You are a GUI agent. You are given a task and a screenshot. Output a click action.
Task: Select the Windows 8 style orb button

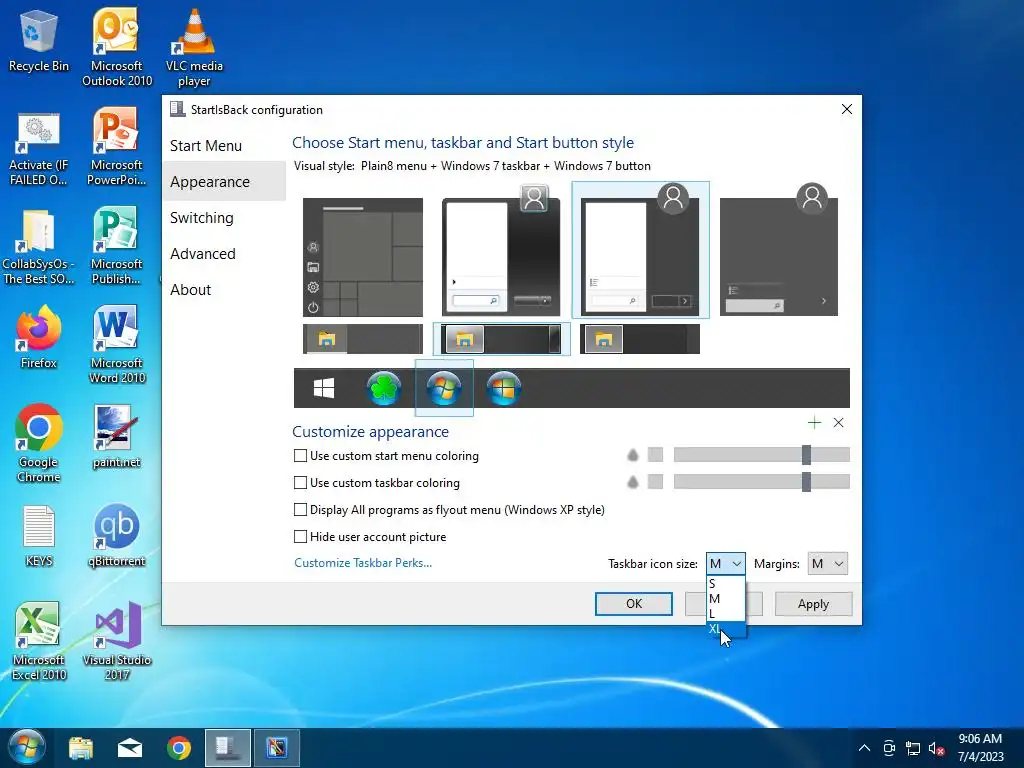coord(504,388)
